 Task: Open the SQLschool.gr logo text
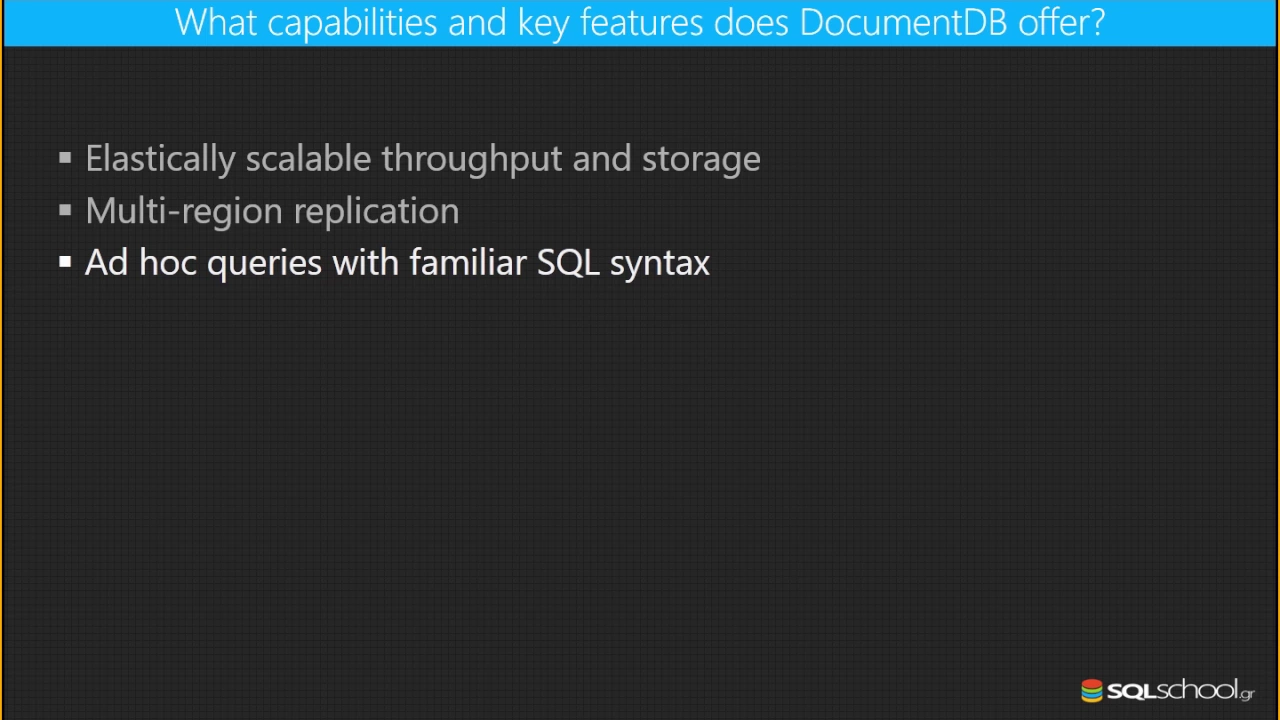(x=1180, y=691)
